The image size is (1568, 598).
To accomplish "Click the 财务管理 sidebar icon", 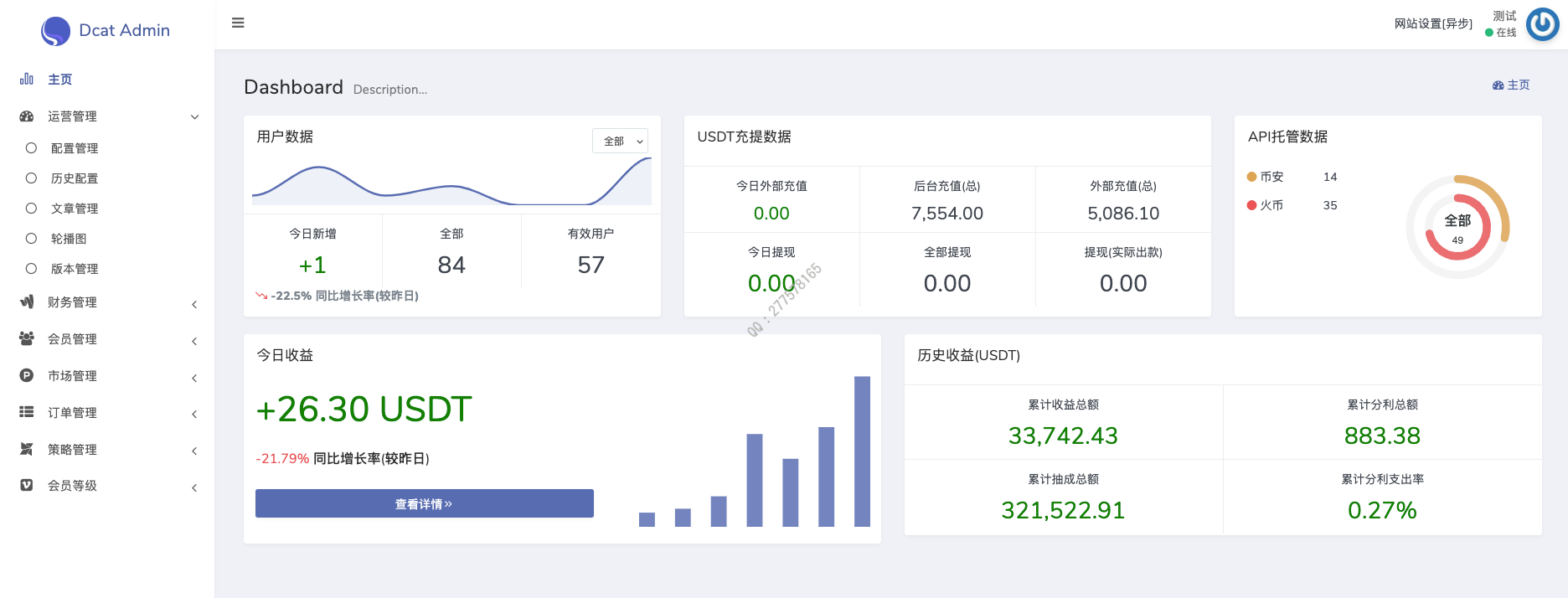I will tap(27, 302).
